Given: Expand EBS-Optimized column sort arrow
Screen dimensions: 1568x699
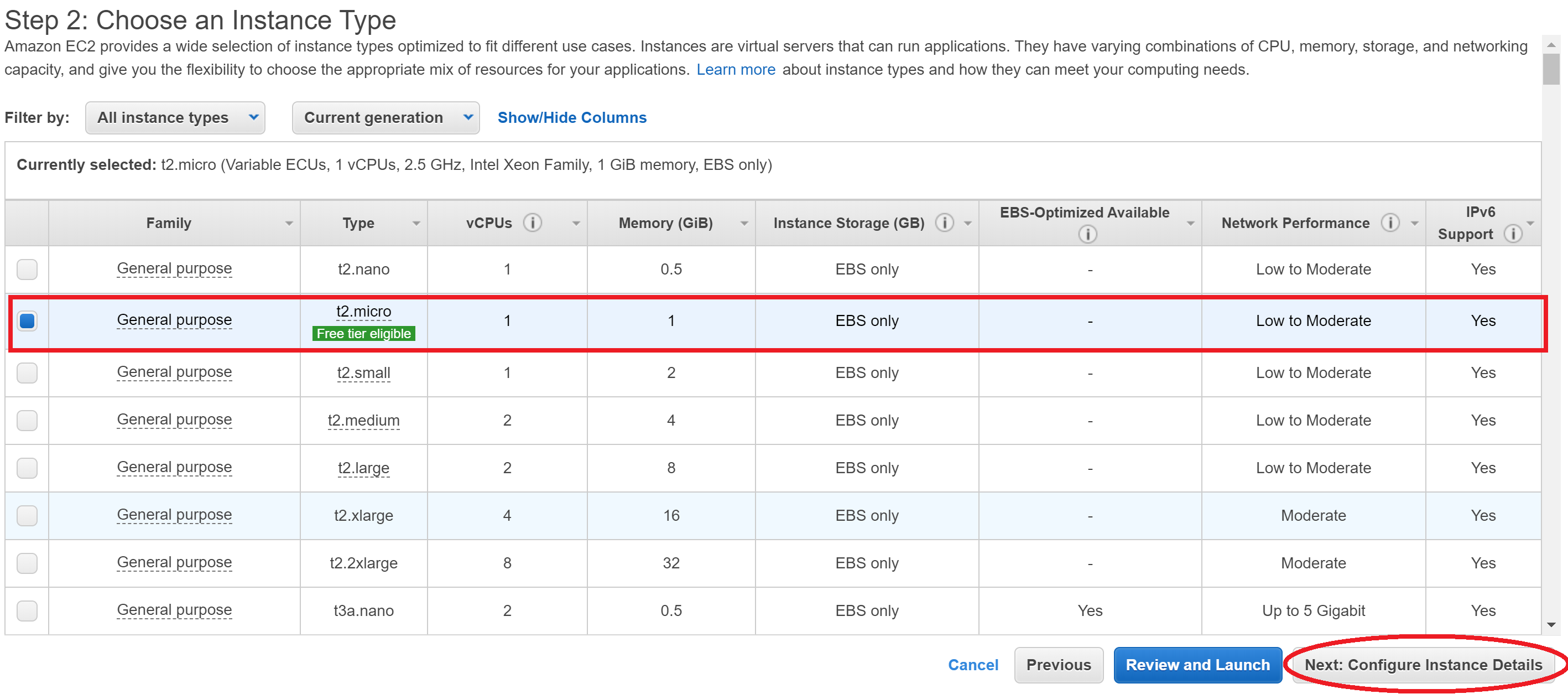Looking at the screenshot, I should tap(1191, 224).
